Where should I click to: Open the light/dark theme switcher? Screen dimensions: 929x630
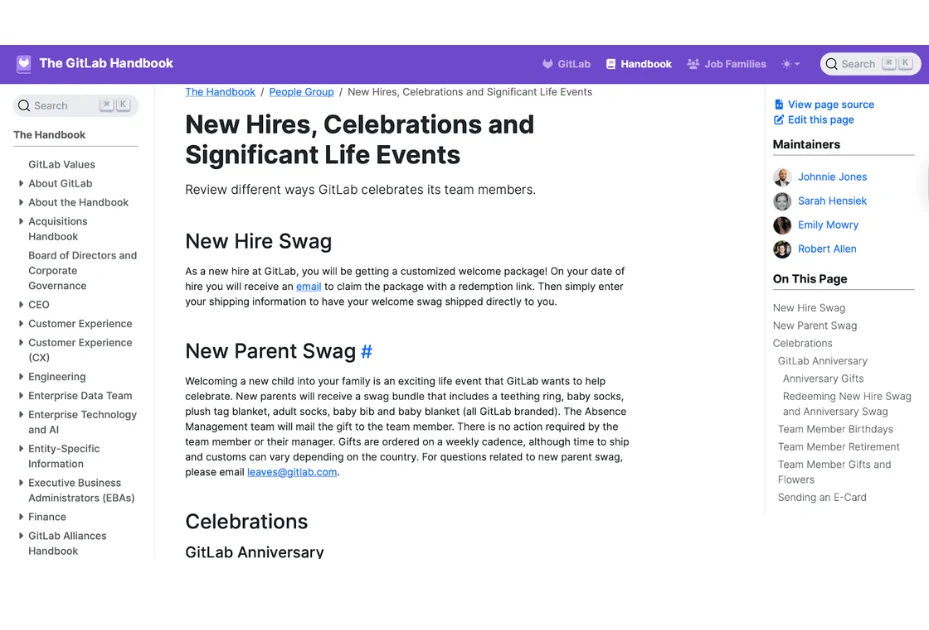click(x=791, y=64)
